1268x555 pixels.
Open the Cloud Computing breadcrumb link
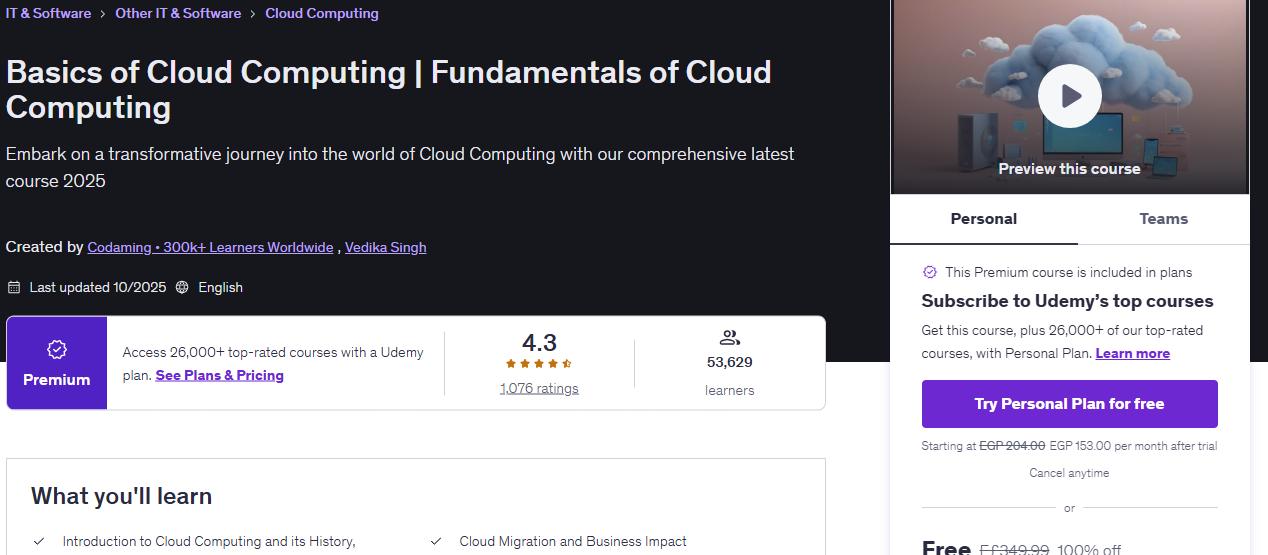(x=322, y=13)
